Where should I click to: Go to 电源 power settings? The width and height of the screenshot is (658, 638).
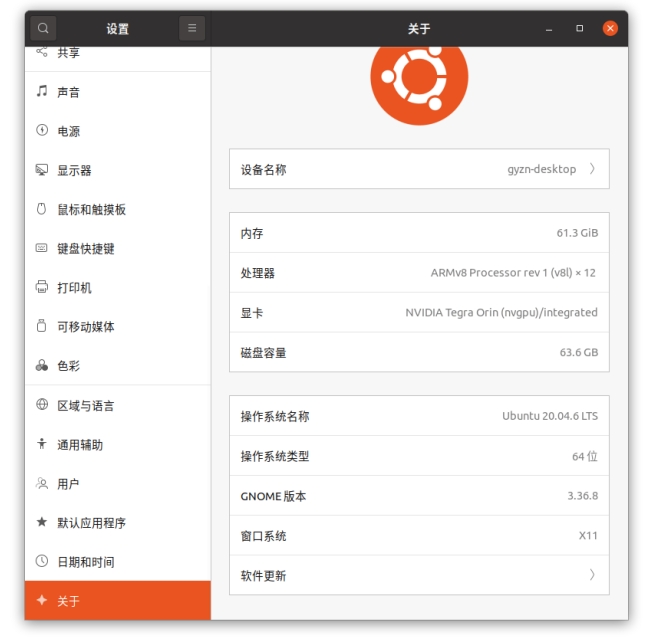coord(118,131)
